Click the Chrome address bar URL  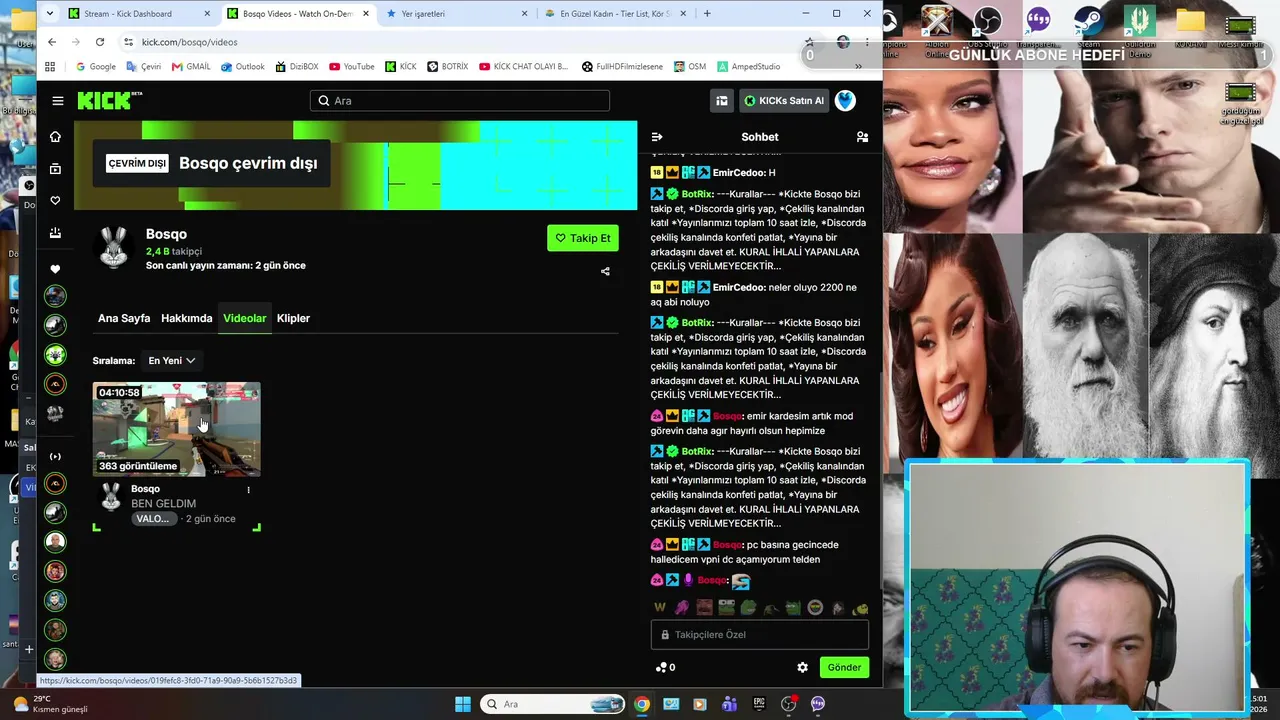pyautogui.click(x=190, y=42)
